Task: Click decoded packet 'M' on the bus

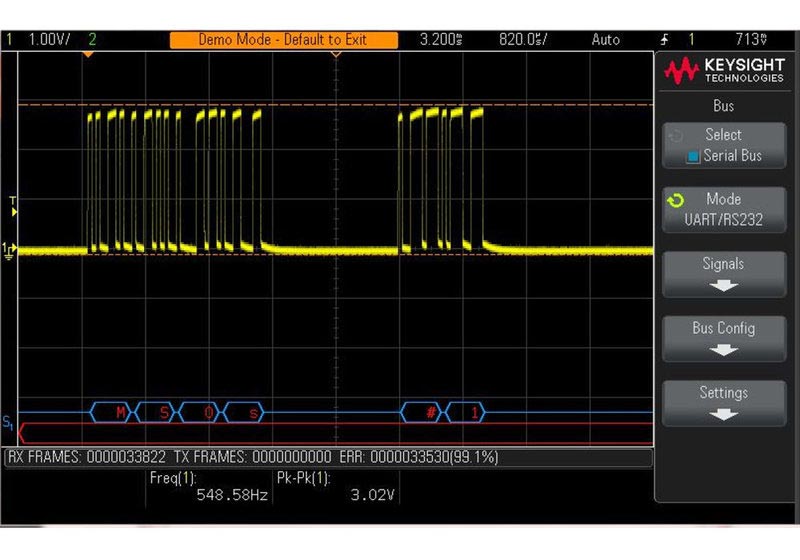Action: pyautogui.click(x=112, y=412)
